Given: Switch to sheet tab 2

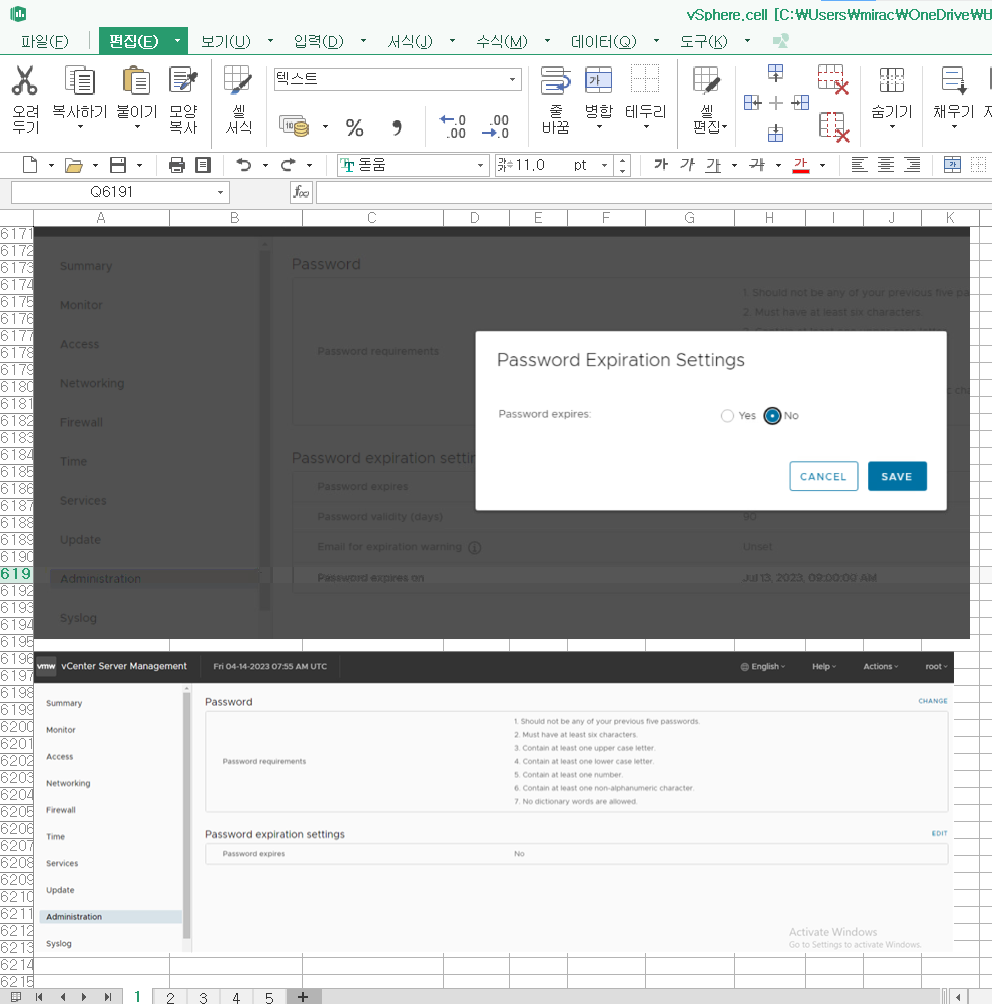Looking at the screenshot, I should (x=170, y=997).
